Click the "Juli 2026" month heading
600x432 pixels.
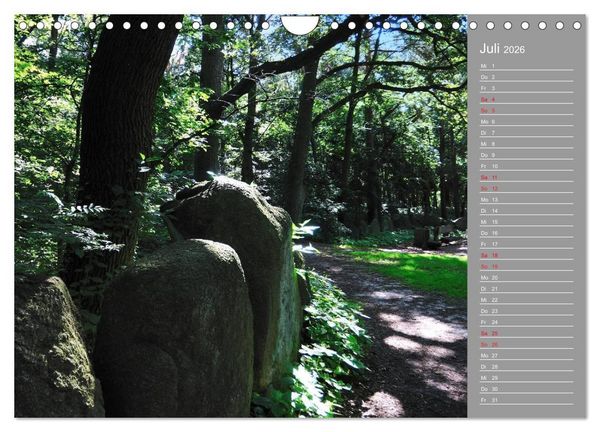[502, 49]
